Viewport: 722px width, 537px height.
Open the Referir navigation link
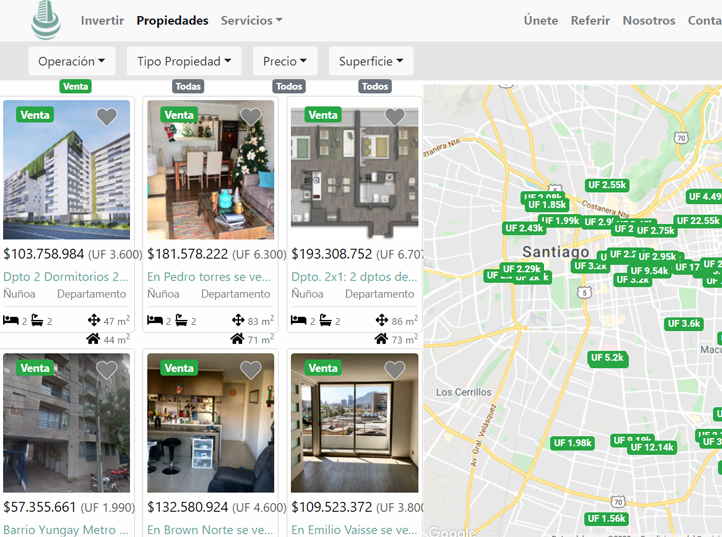590,21
